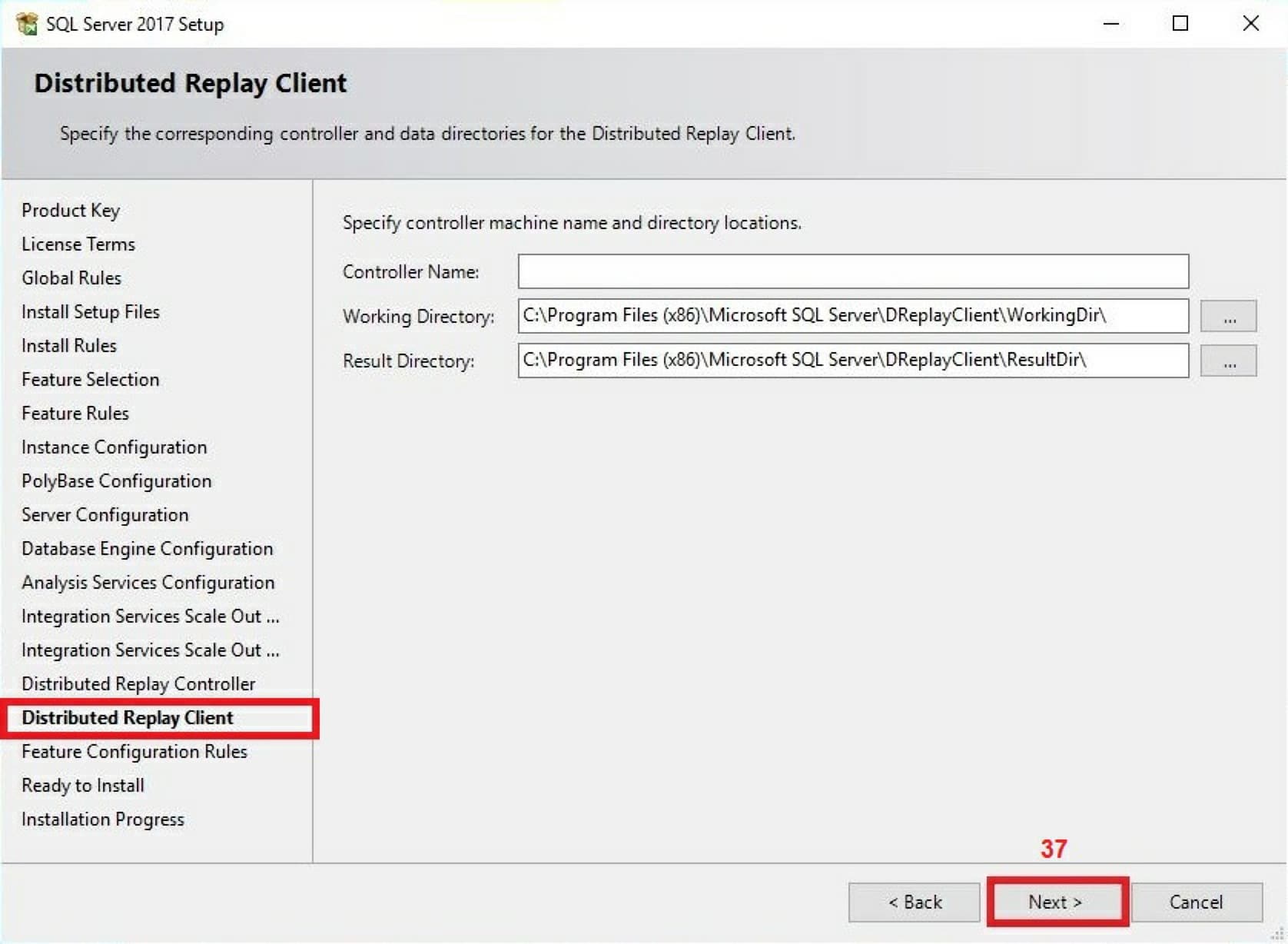The width and height of the screenshot is (1288, 944).
Task: Select Product Key step in sidebar
Action: click(71, 211)
